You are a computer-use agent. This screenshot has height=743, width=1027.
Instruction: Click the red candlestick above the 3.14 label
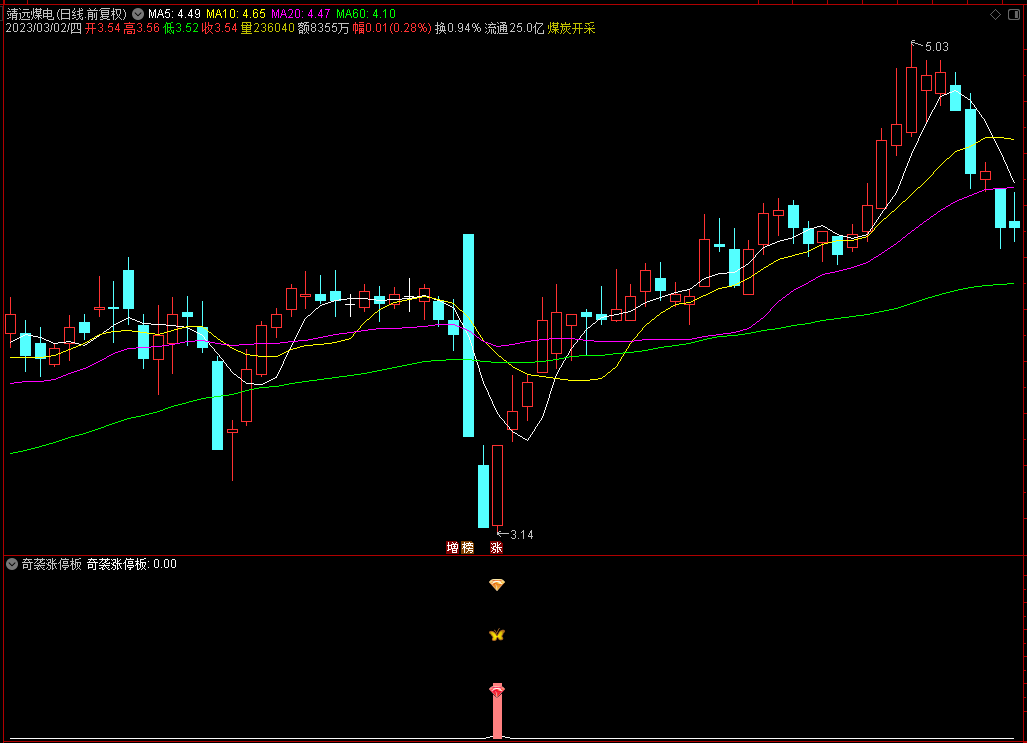pyautogui.click(x=498, y=486)
